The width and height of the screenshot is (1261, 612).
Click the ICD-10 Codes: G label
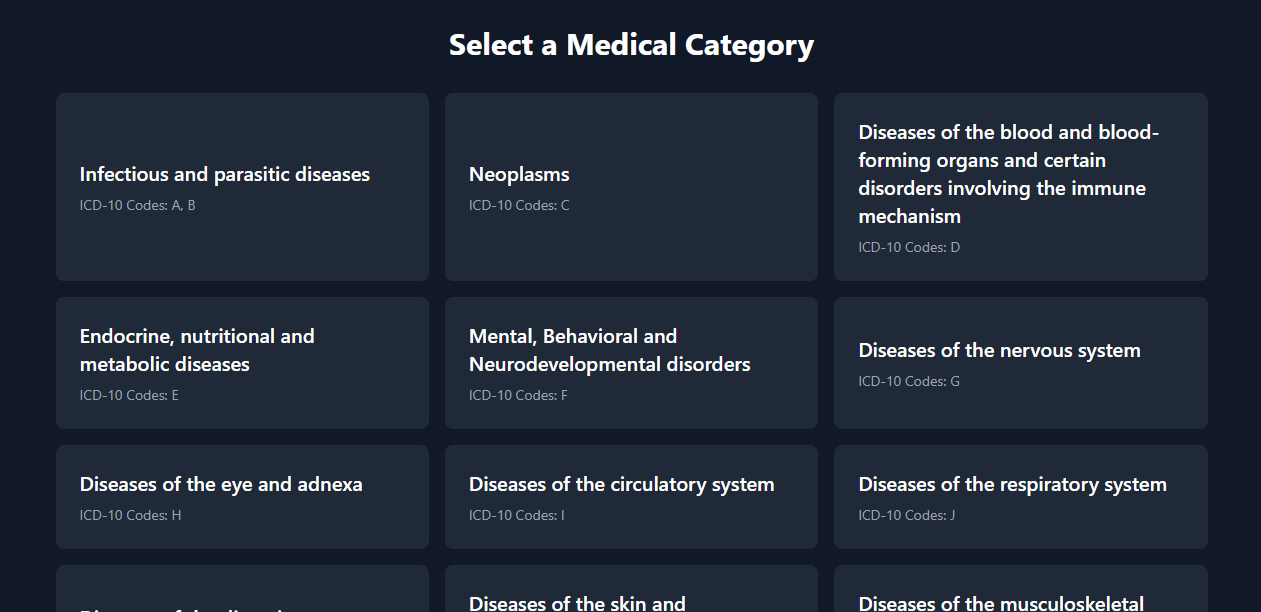(909, 381)
